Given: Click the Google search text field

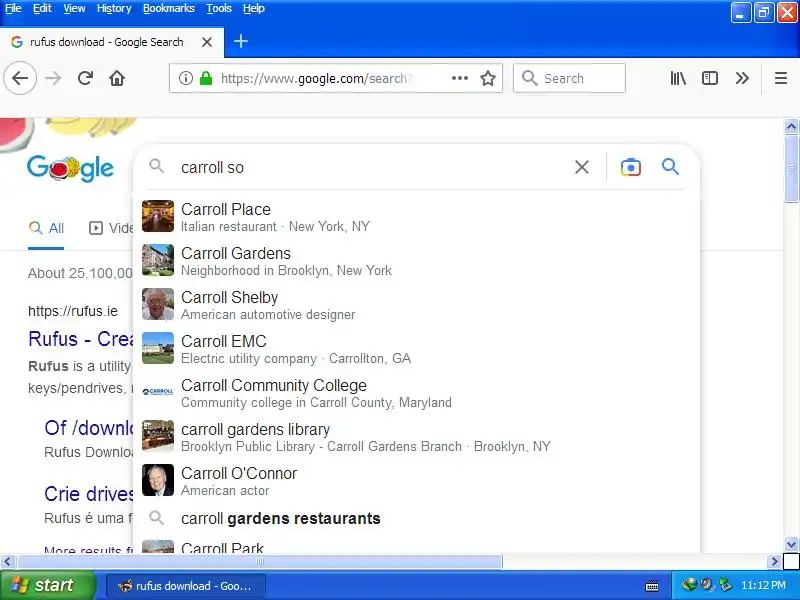Looking at the screenshot, I should (x=372, y=167).
